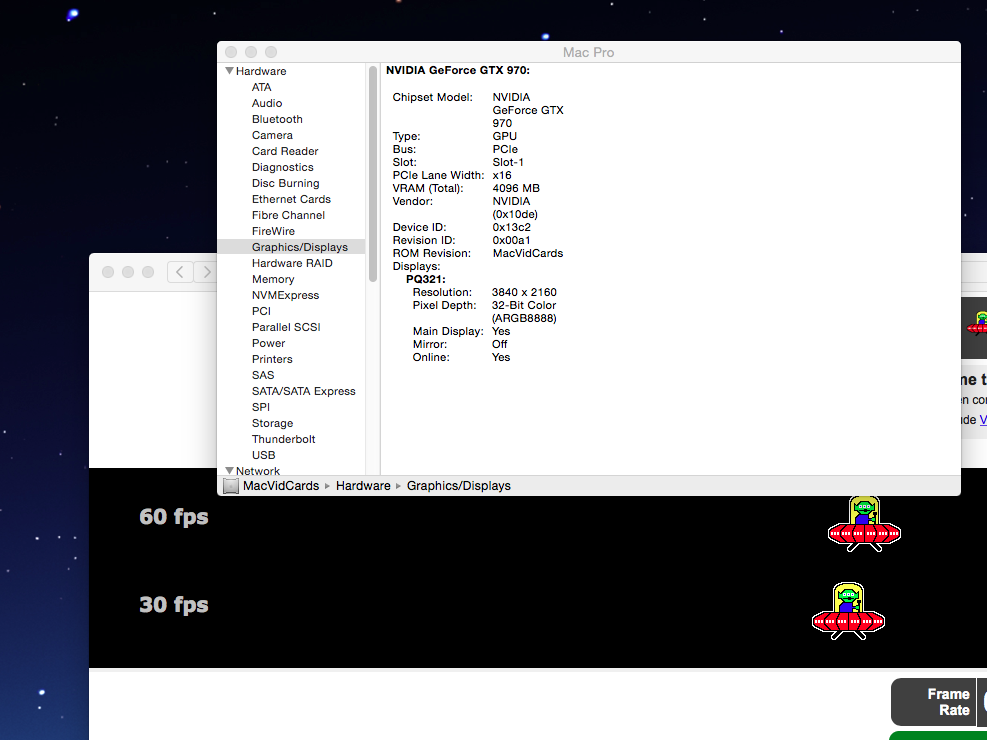This screenshot has height=740, width=987.
Task: Select the highlighted Graphics/Displays row
Action: (291, 247)
